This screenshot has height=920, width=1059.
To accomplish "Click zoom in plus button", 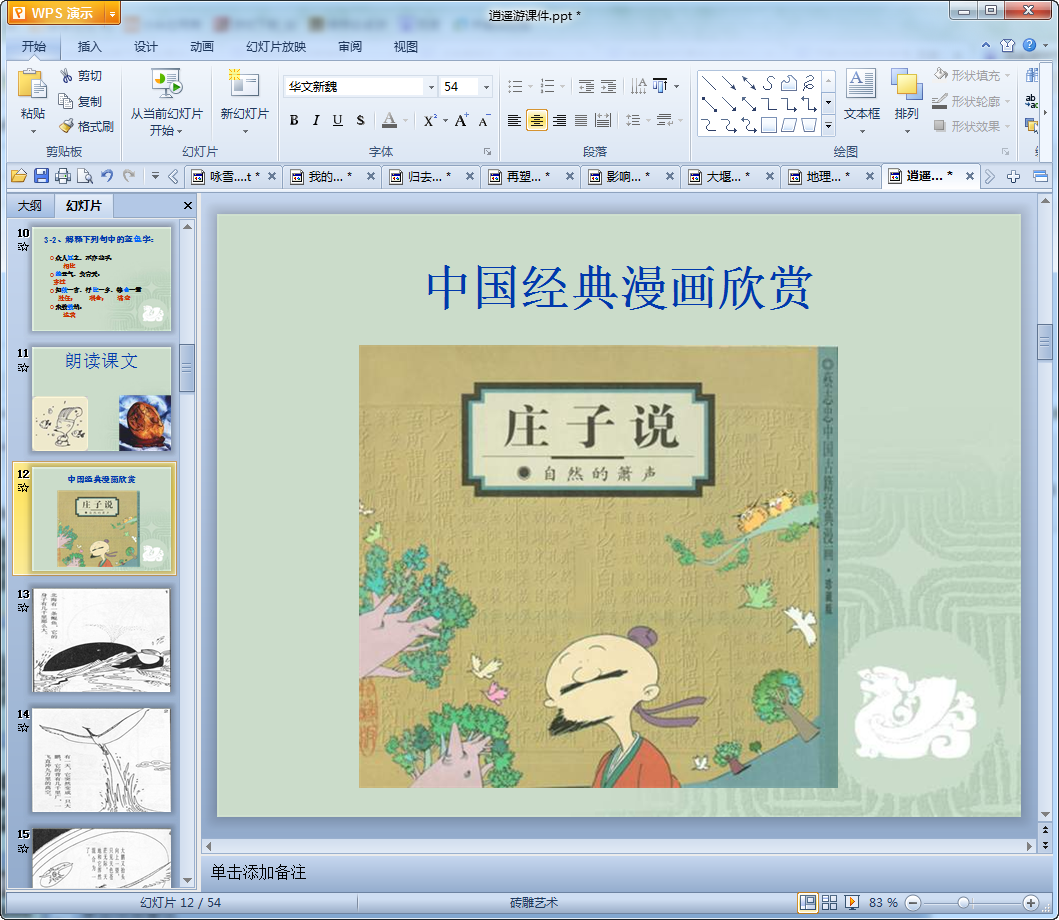I will coord(1031,902).
